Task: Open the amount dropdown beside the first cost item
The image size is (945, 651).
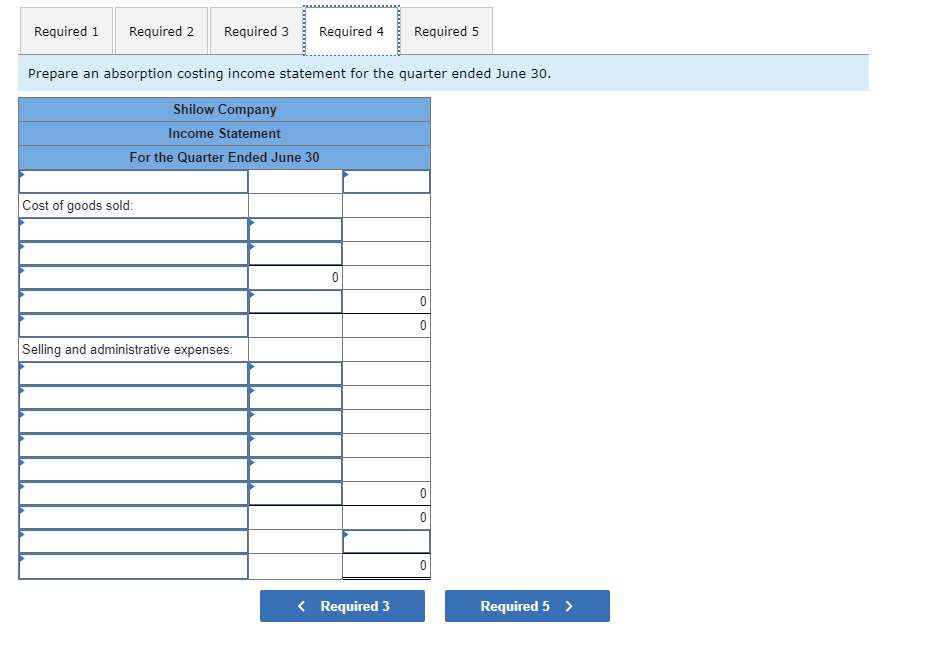Action: [x=295, y=228]
